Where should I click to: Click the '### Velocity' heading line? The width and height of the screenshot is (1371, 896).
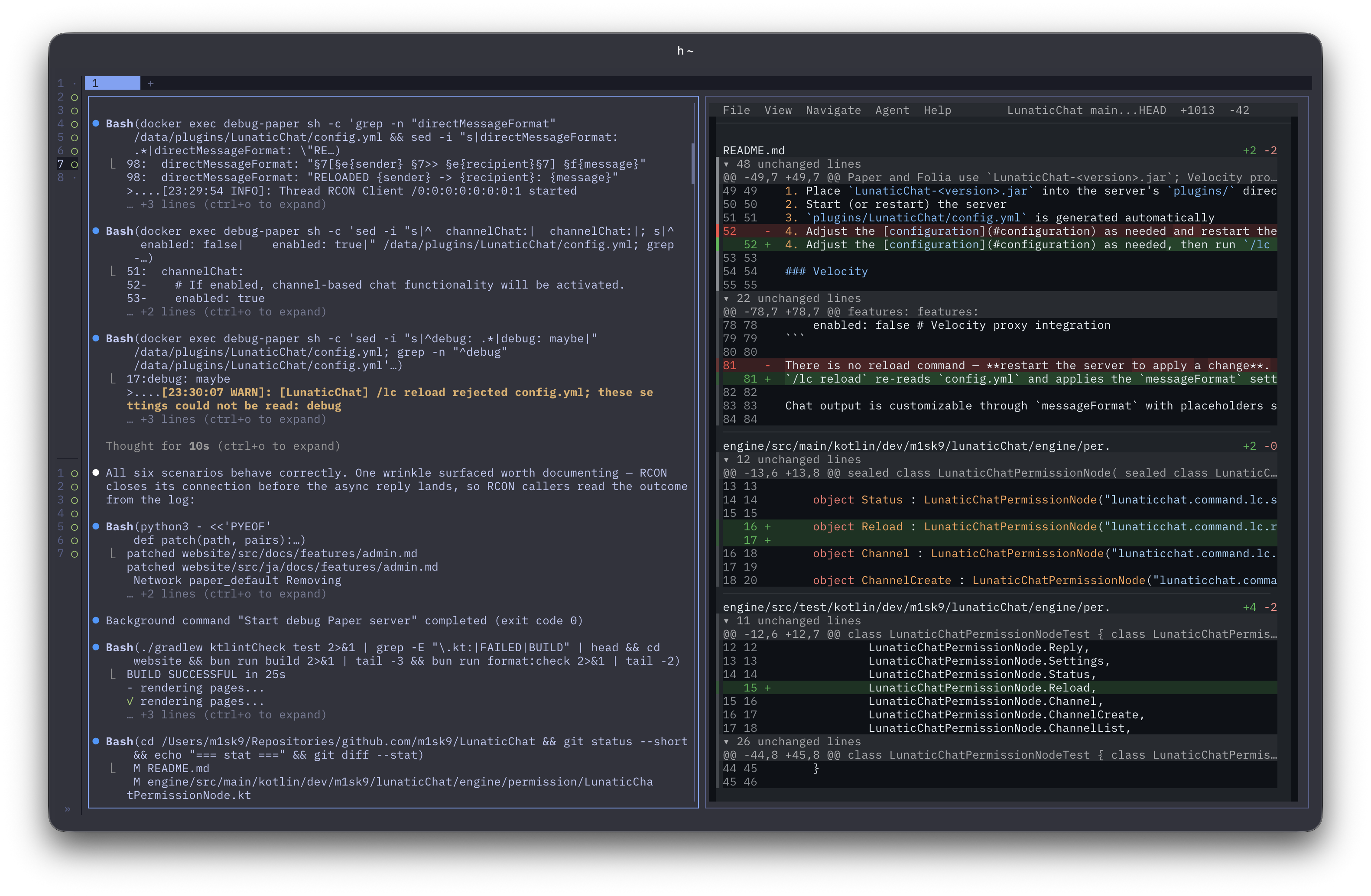click(826, 271)
